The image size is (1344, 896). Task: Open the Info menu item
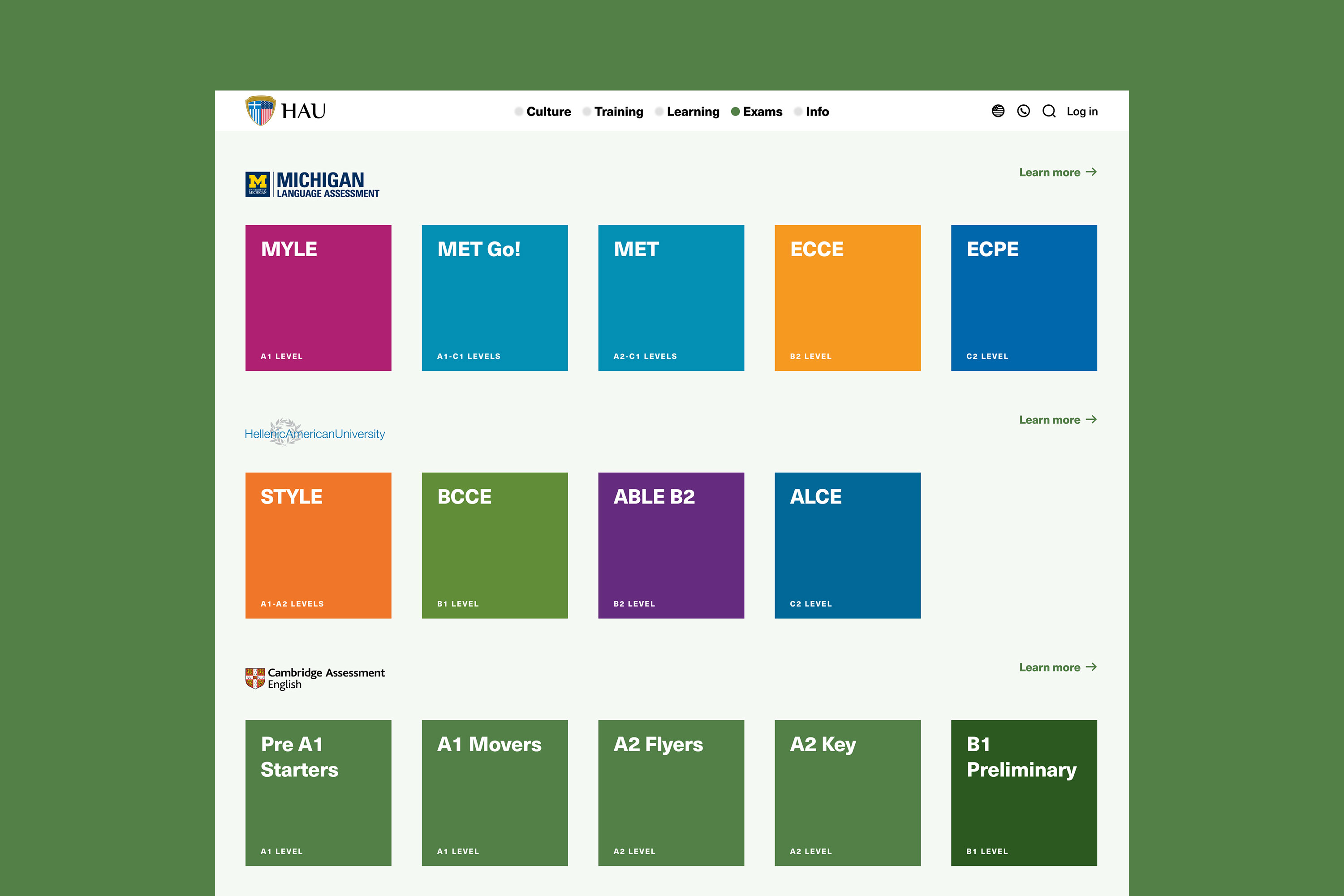(x=811, y=112)
